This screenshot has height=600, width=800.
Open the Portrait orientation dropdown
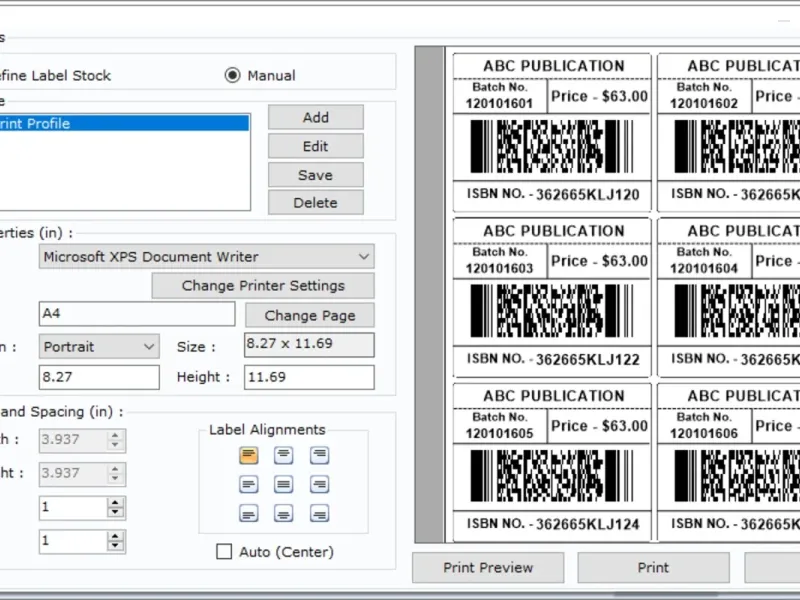click(x=99, y=346)
